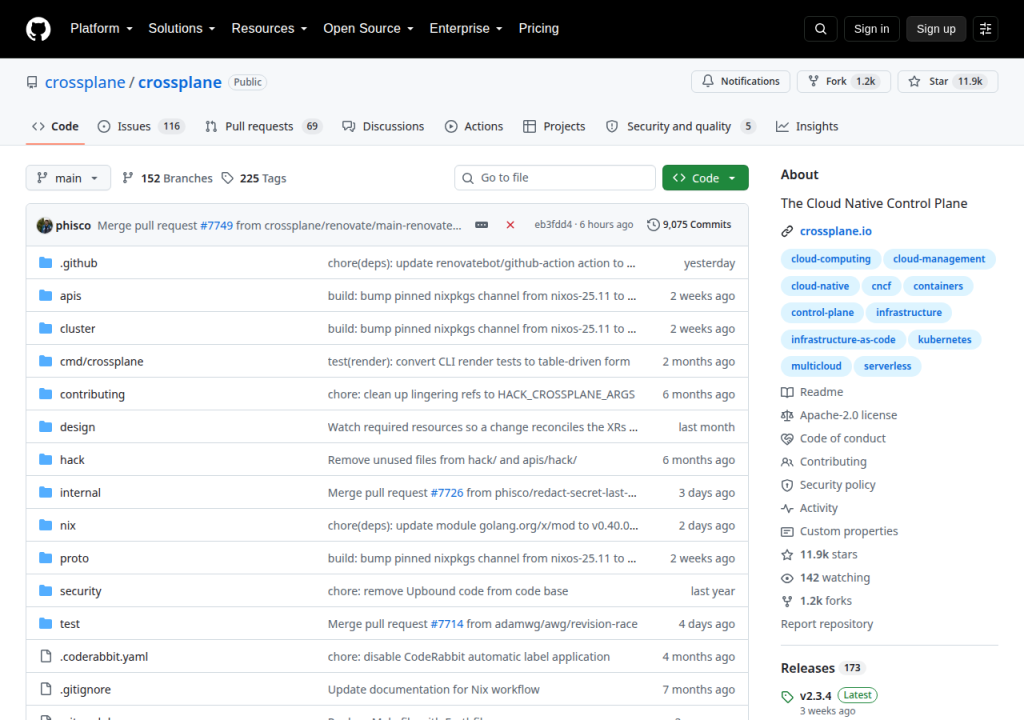Open the GitHub home logo
Viewport: 1024px width, 720px height.
38,29
